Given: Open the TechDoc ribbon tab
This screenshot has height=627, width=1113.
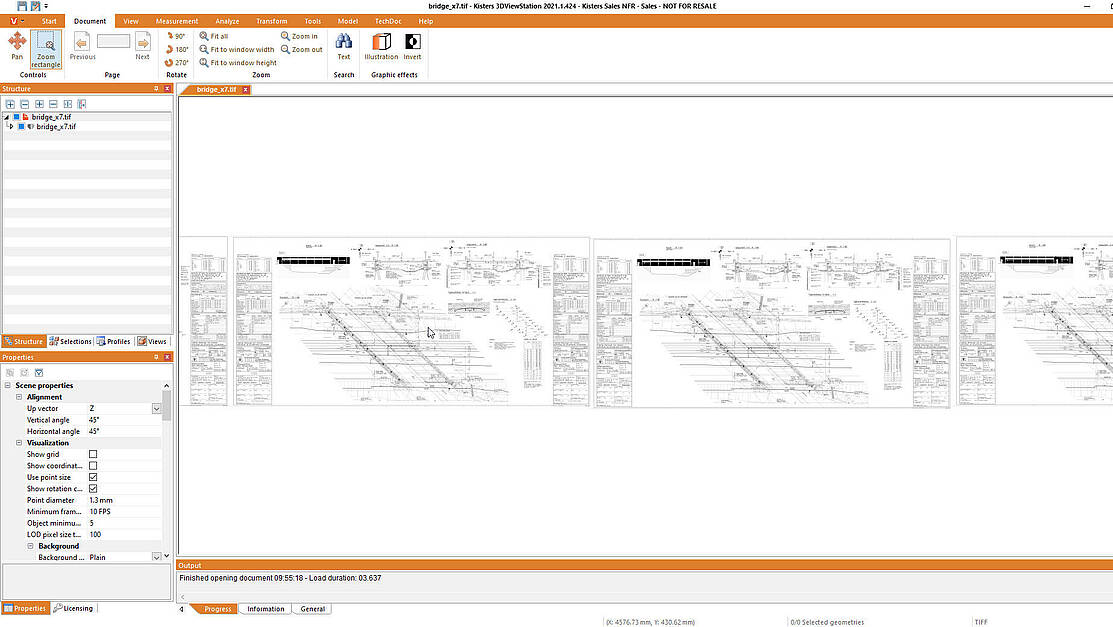Looking at the screenshot, I should click(x=388, y=21).
